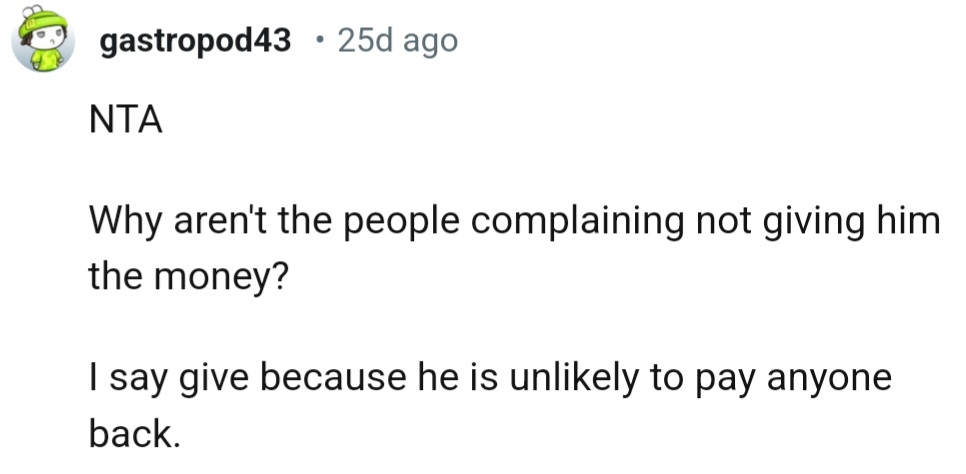This screenshot has width=966, height=474.
Task: Open the gastropod43 user profile link
Action: point(196,41)
